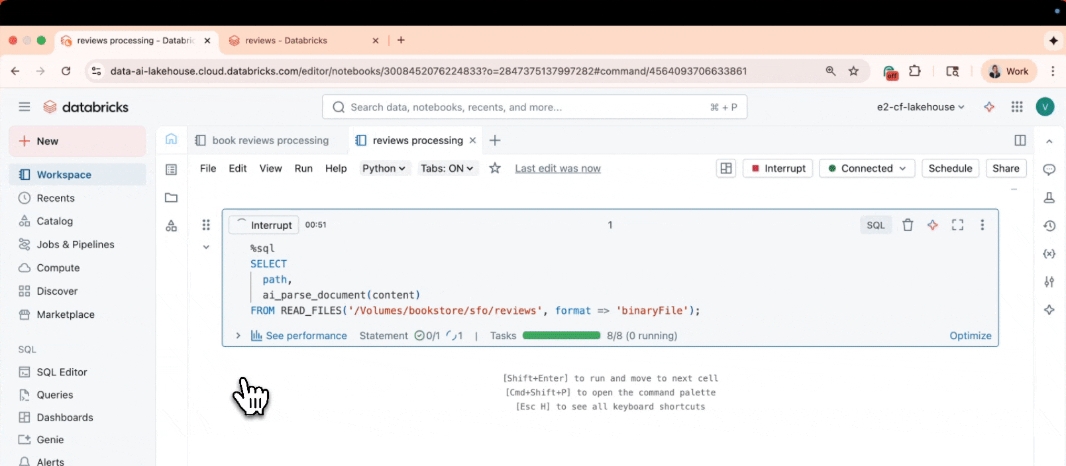Expand the e2-cf-lakehouse workspace selector
This screenshot has height=466, width=1066.
(x=920, y=107)
